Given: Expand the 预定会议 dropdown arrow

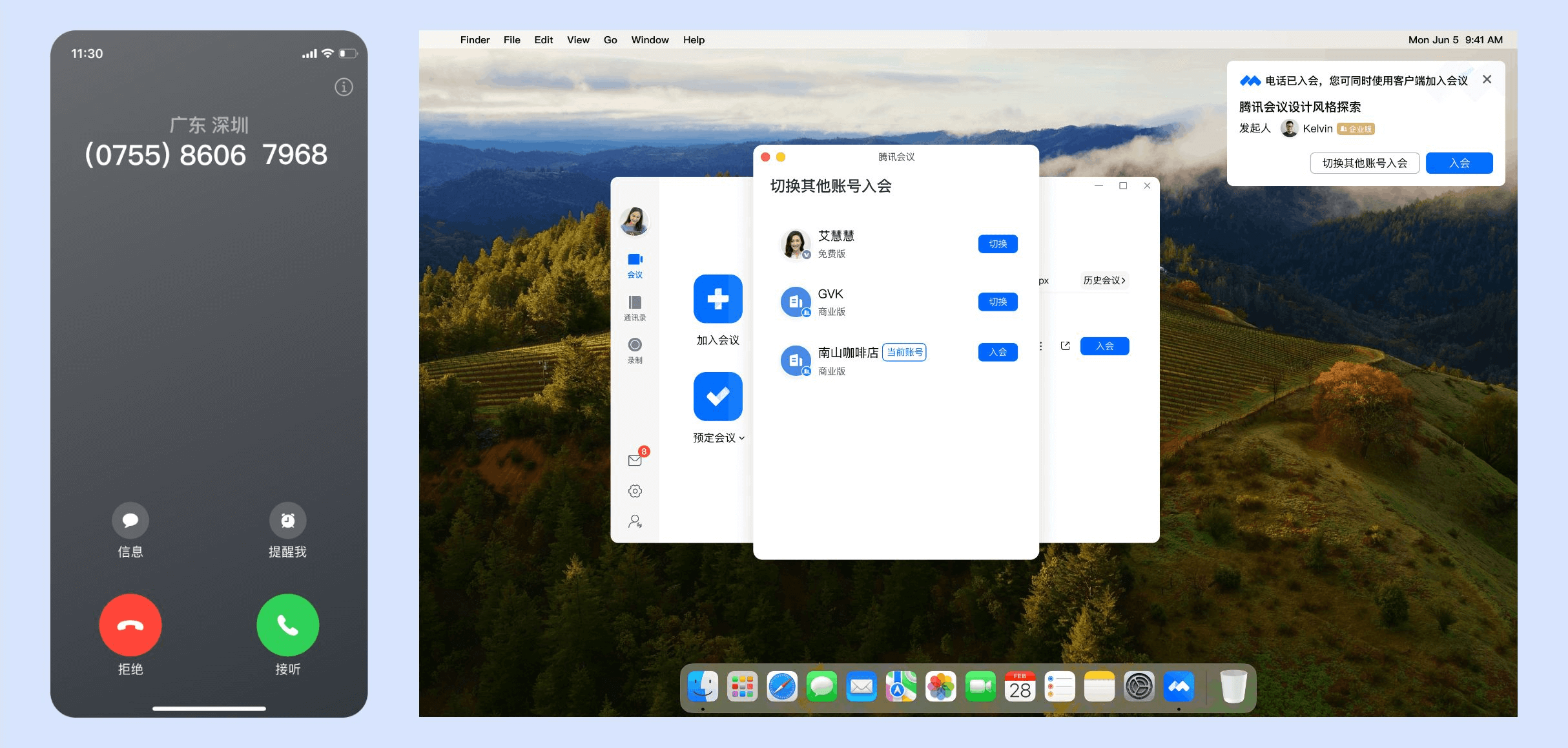Looking at the screenshot, I should pyautogui.click(x=742, y=438).
